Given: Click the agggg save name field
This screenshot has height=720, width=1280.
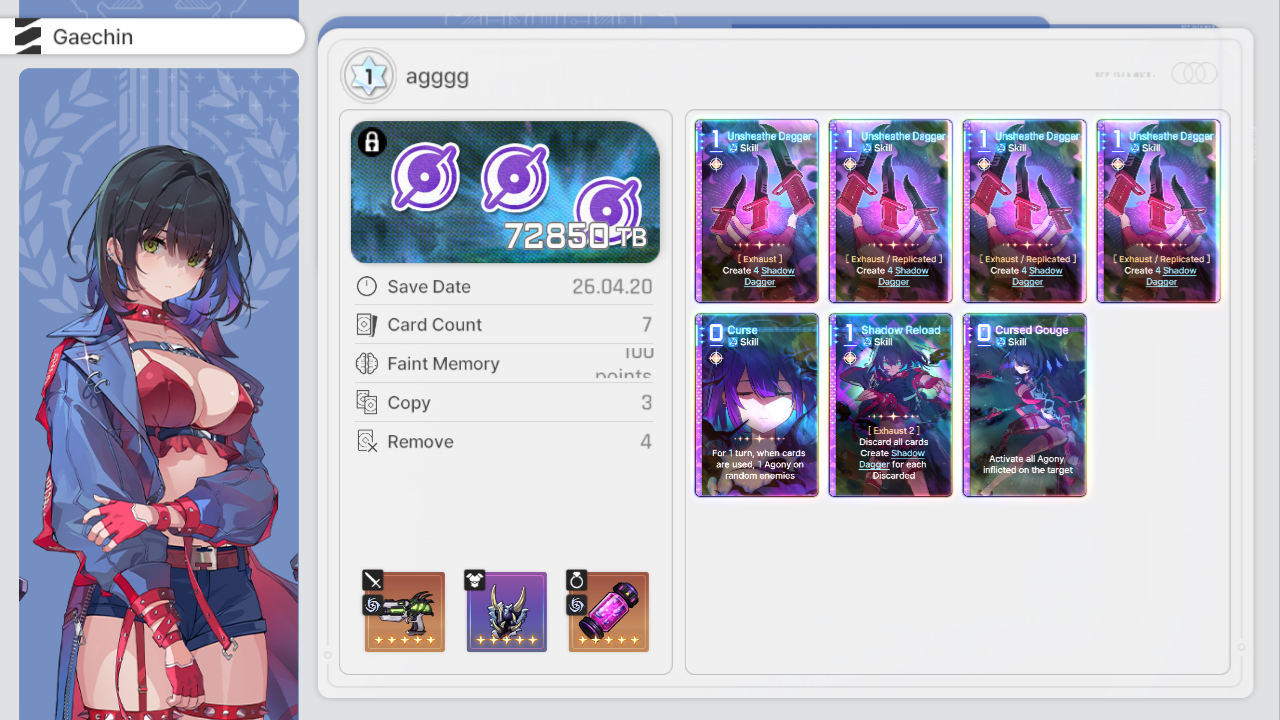Looking at the screenshot, I should pos(437,76).
